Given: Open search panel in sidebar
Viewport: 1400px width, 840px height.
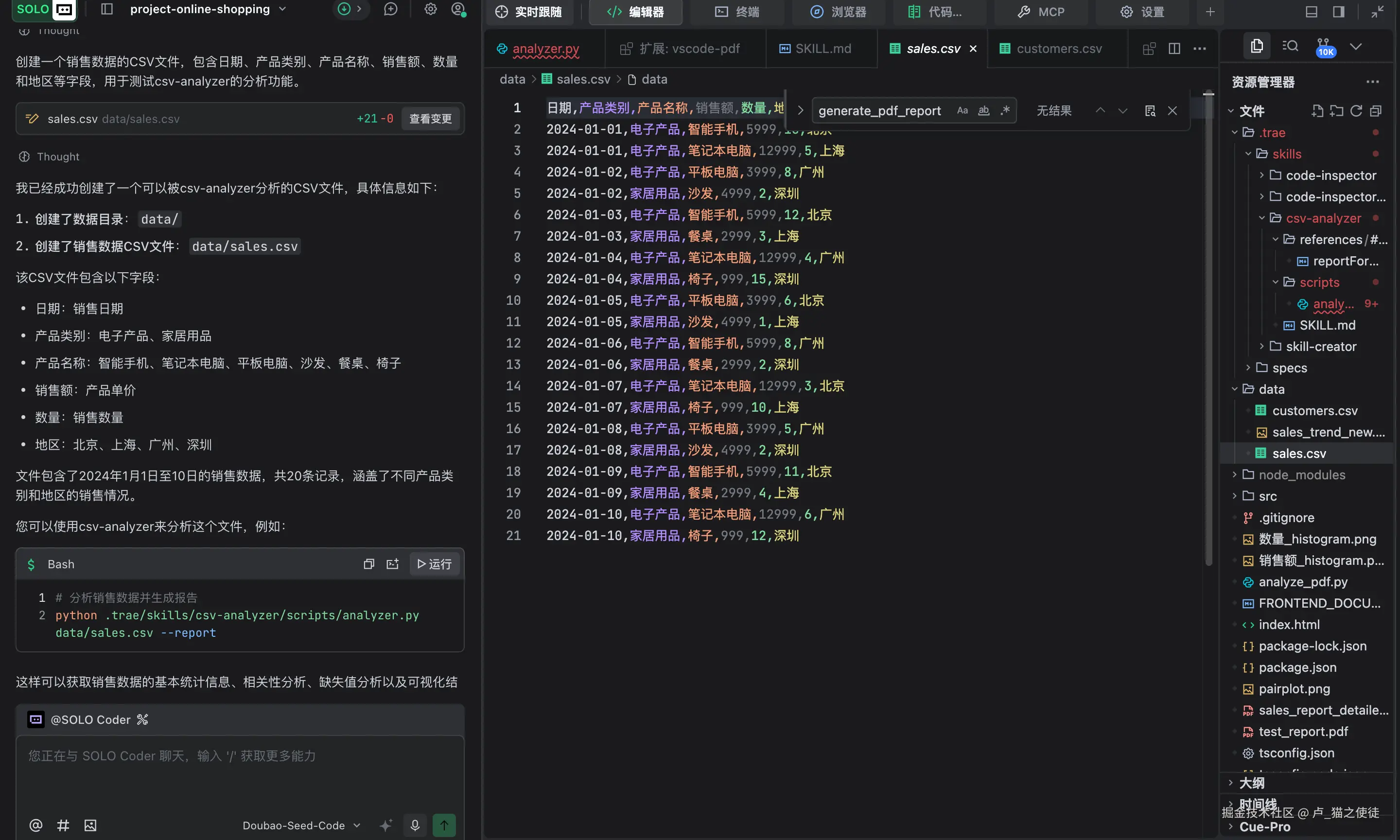Looking at the screenshot, I should [1290, 46].
